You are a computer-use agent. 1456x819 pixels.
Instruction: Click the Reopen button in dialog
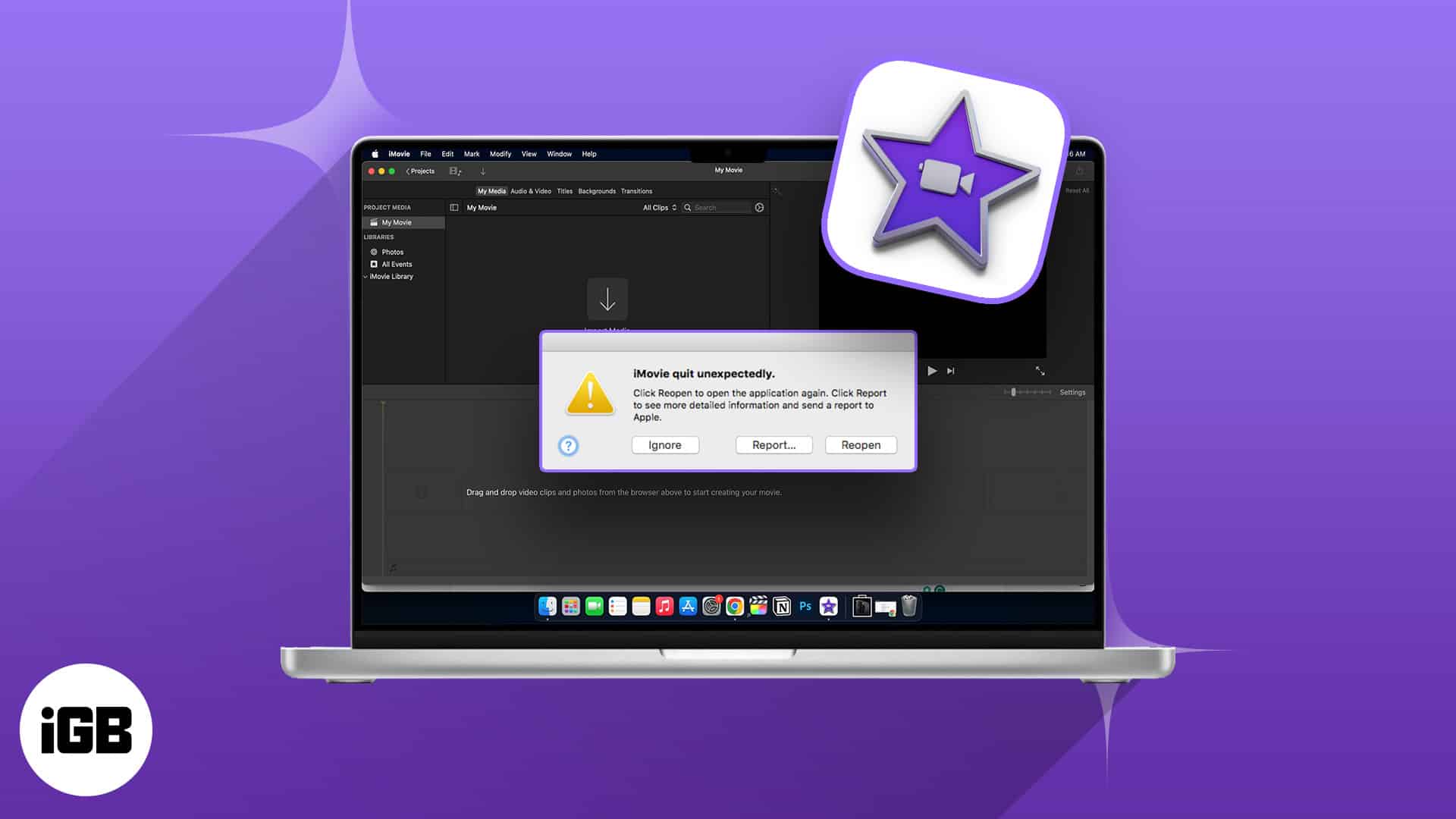click(859, 445)
